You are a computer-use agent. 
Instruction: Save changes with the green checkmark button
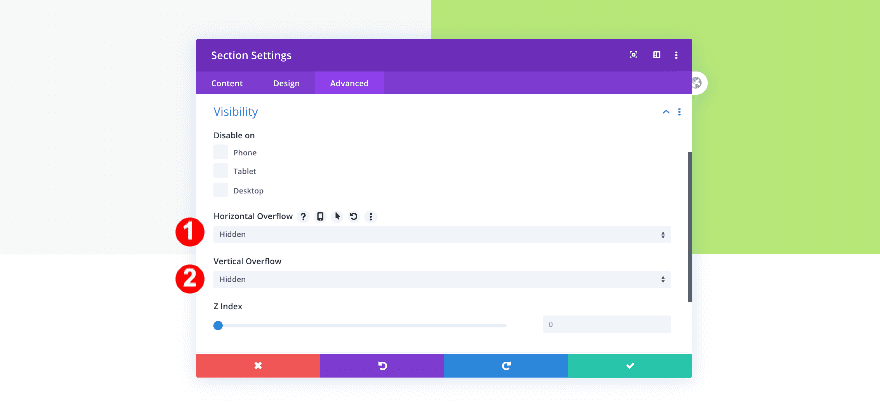coord(630,366)
